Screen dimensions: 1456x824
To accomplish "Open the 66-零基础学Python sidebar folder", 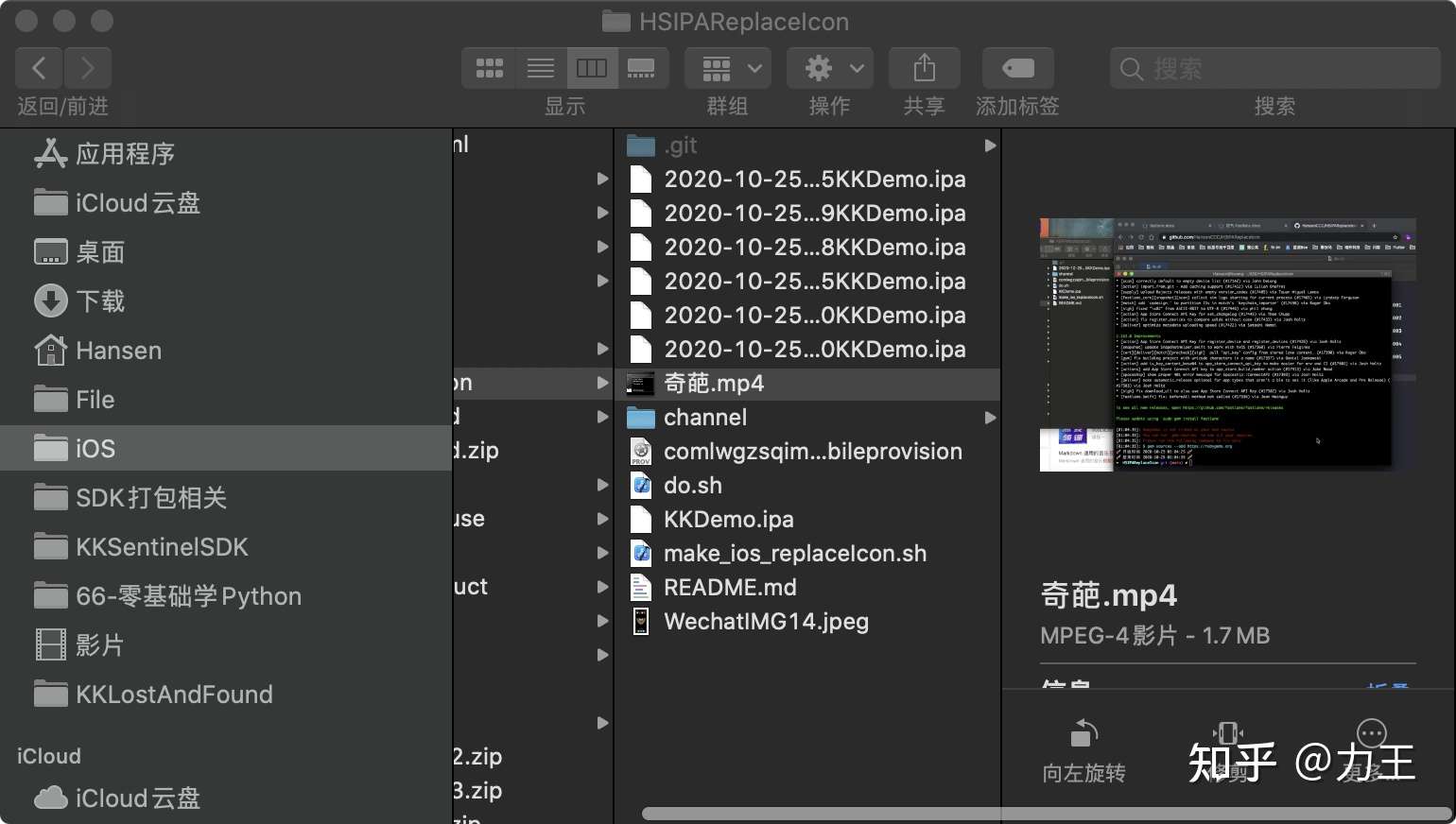I will (227, 596).
